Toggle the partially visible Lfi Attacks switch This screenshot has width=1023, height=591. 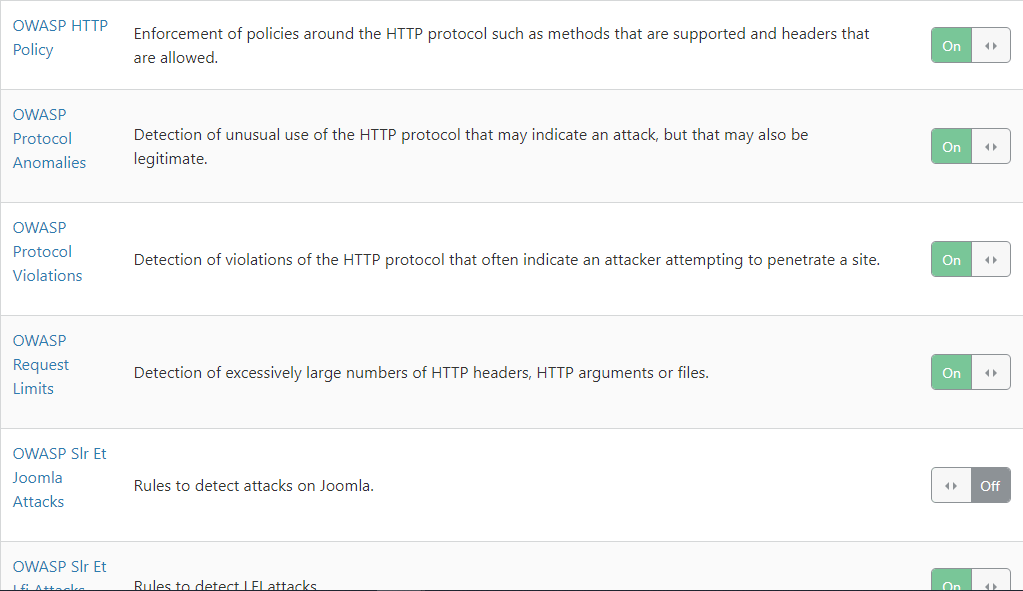point(971,580)
